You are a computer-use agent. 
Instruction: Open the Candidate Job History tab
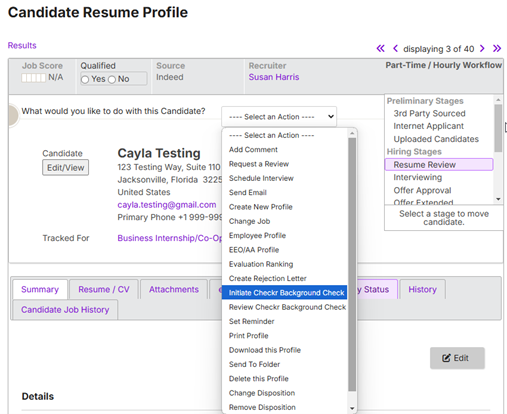click(x=65, y=310)
